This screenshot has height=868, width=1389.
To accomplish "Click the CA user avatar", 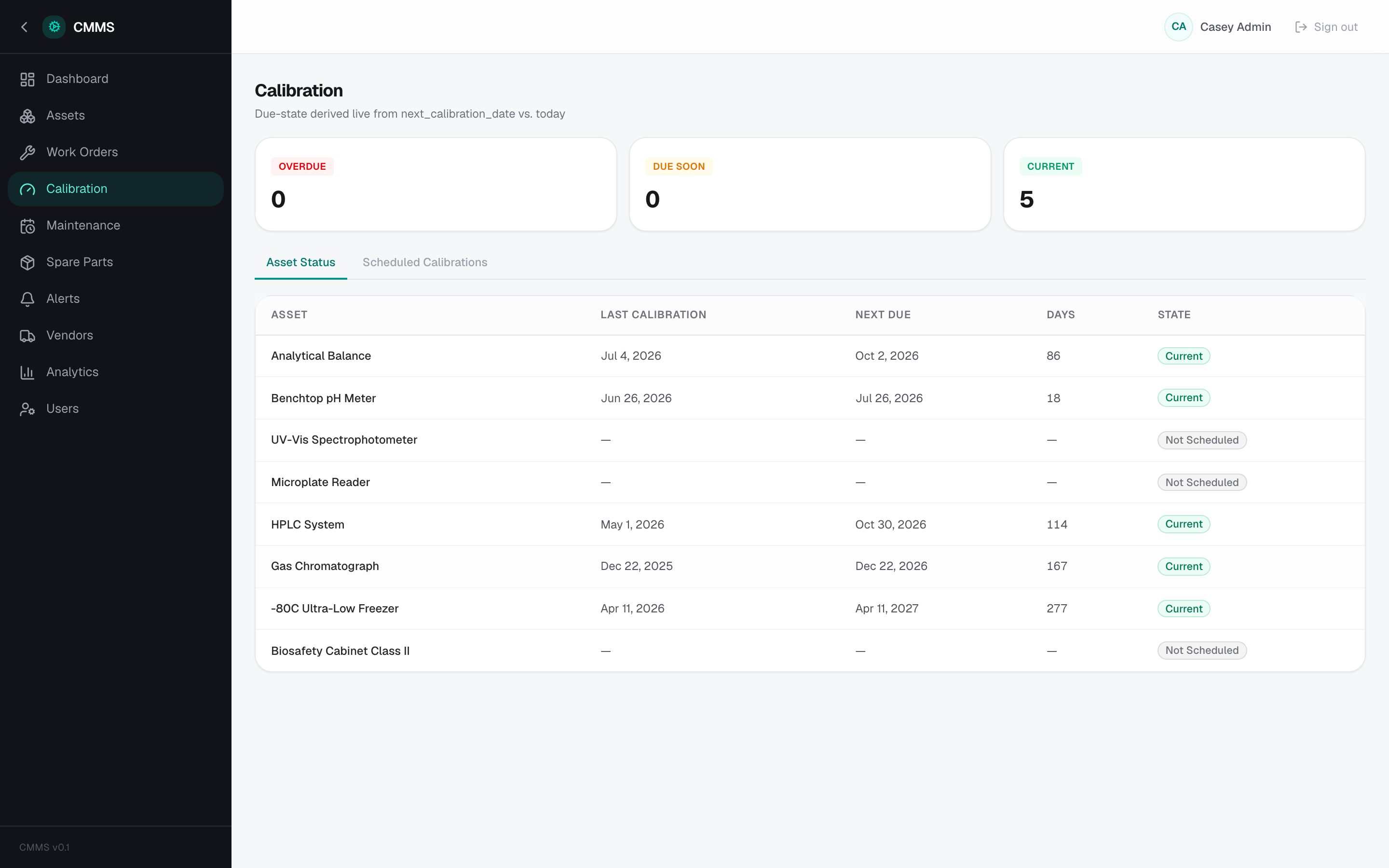I will tap(1178, 27).
